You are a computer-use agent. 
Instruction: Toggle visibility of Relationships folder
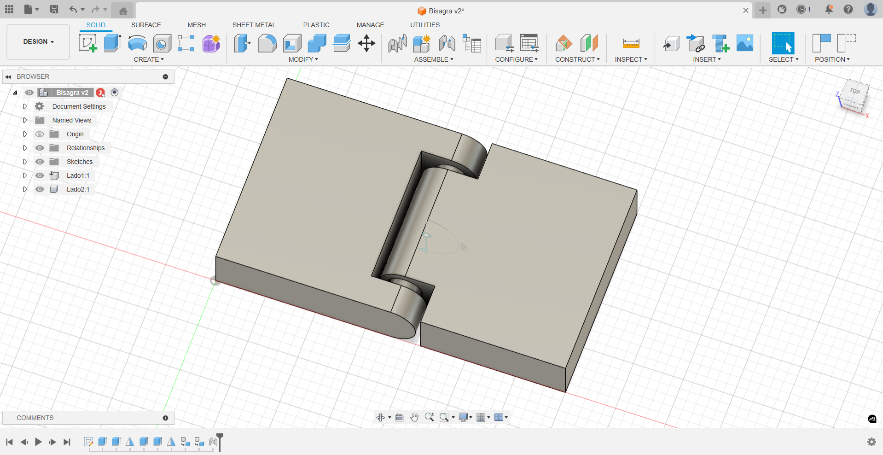pyautogui.click(x=39, y=148)
